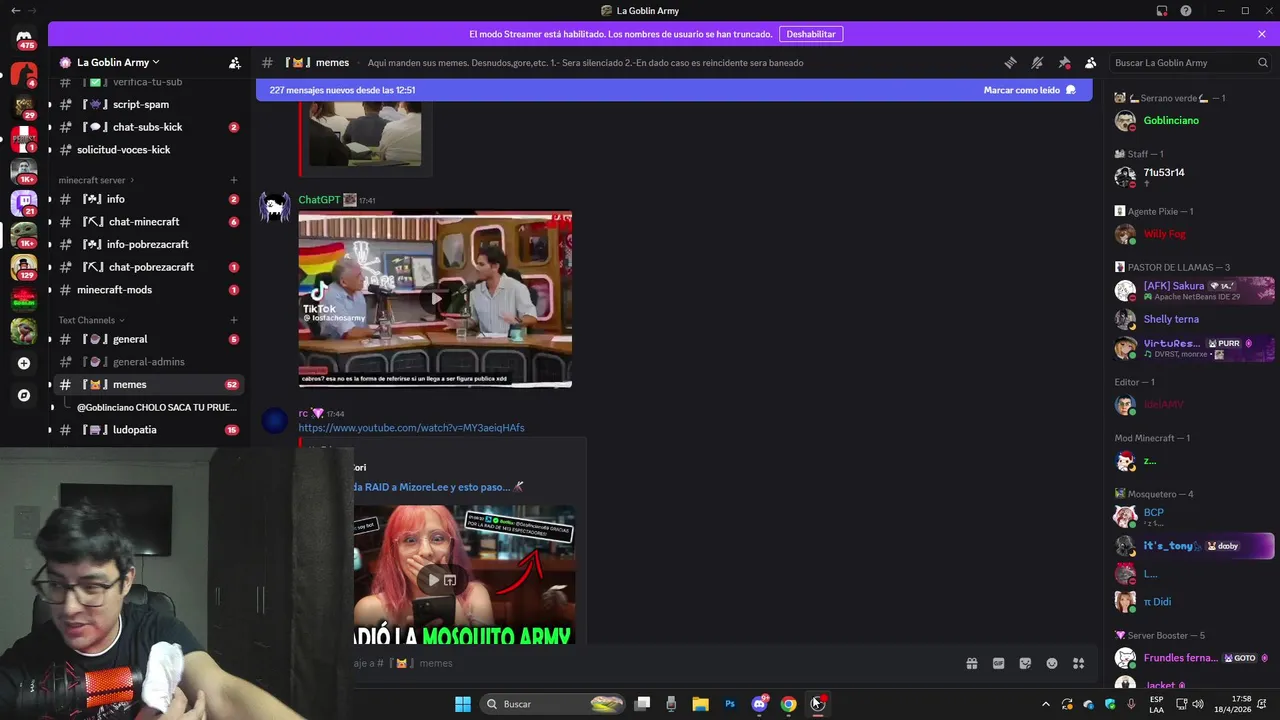Open Photoshop from the taskbar

pyautogui.click(x=730, y=704)
